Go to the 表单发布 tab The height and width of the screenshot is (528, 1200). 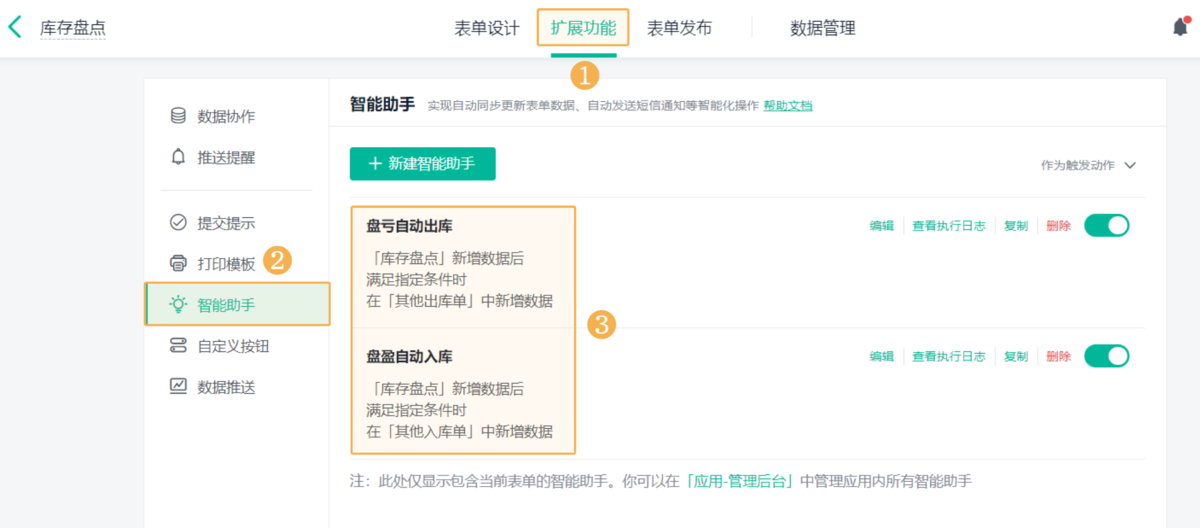point(679,28)
